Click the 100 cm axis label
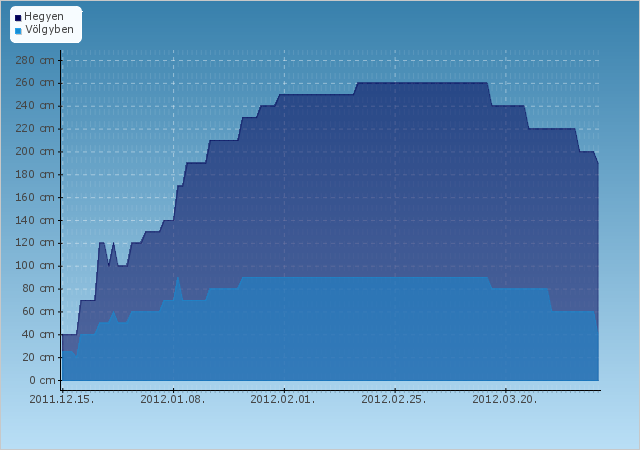640x450 pixels. click(x=35, y=266)
